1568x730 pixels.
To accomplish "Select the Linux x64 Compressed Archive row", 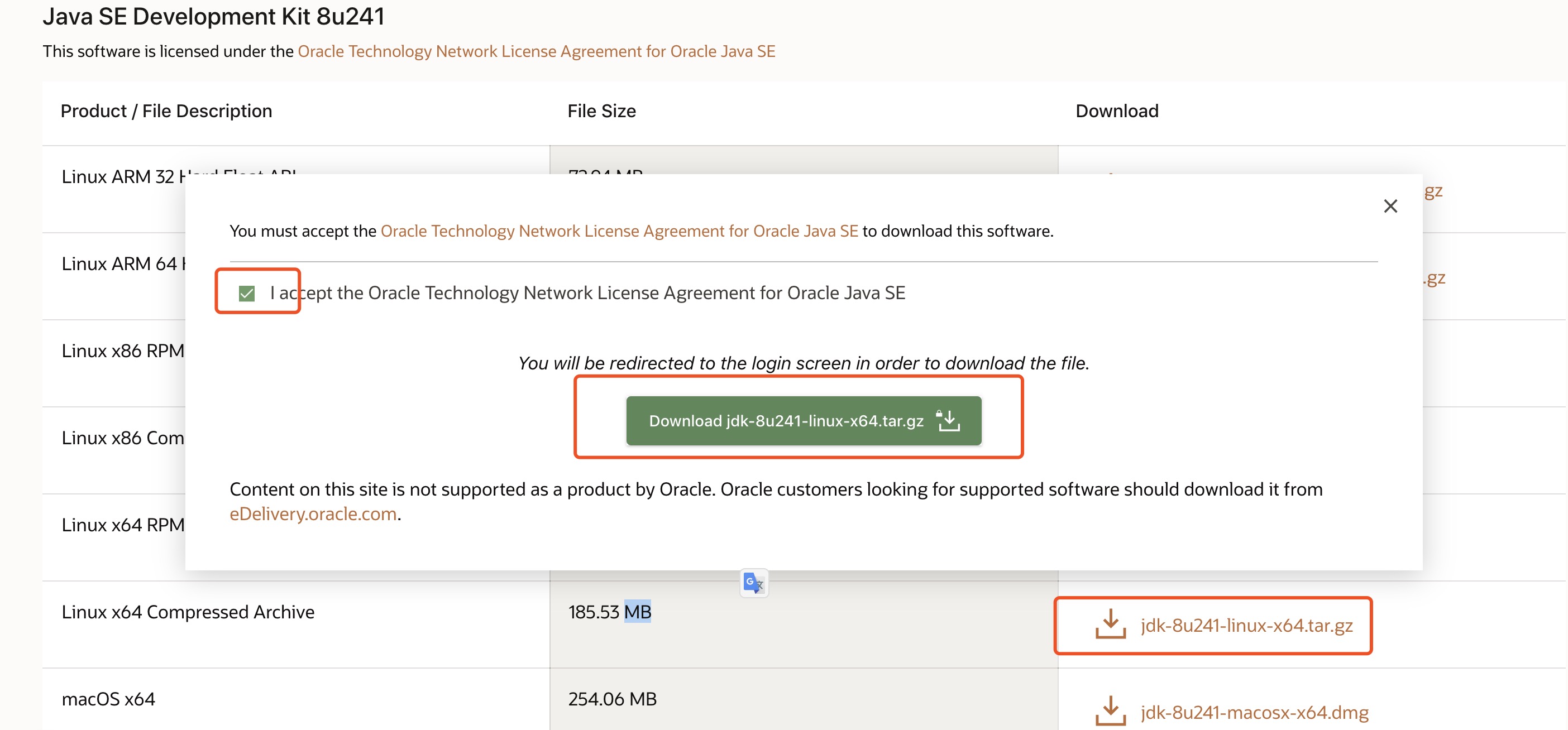I will click(x=188, y=612).
